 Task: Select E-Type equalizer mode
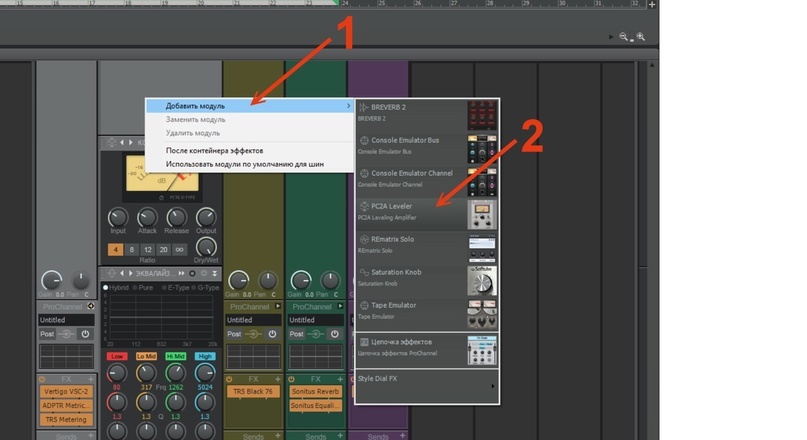tap(175, 288)
